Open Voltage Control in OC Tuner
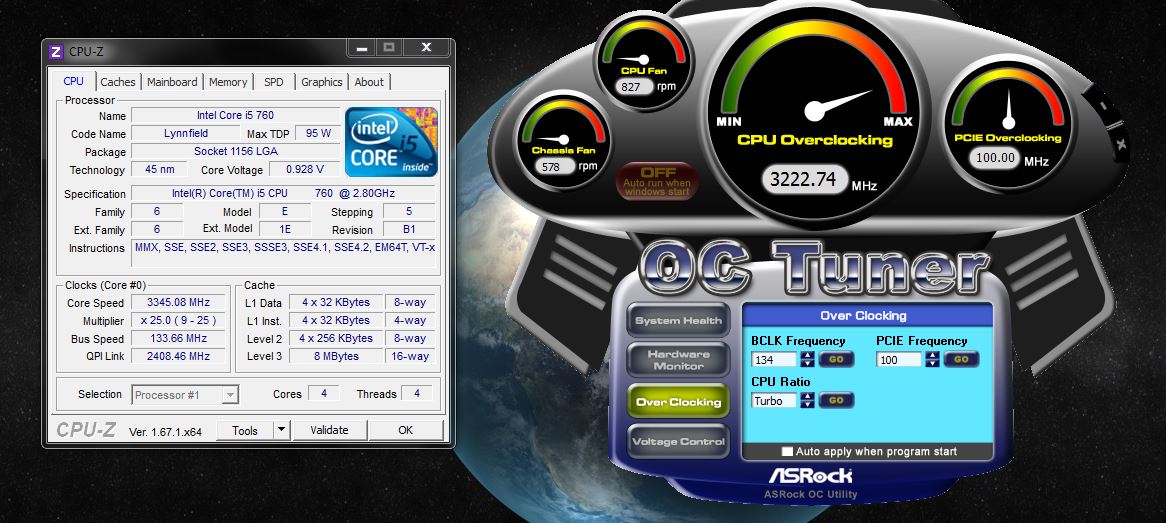This screenshot has height=523, width=1166. [x=677, y=441]
